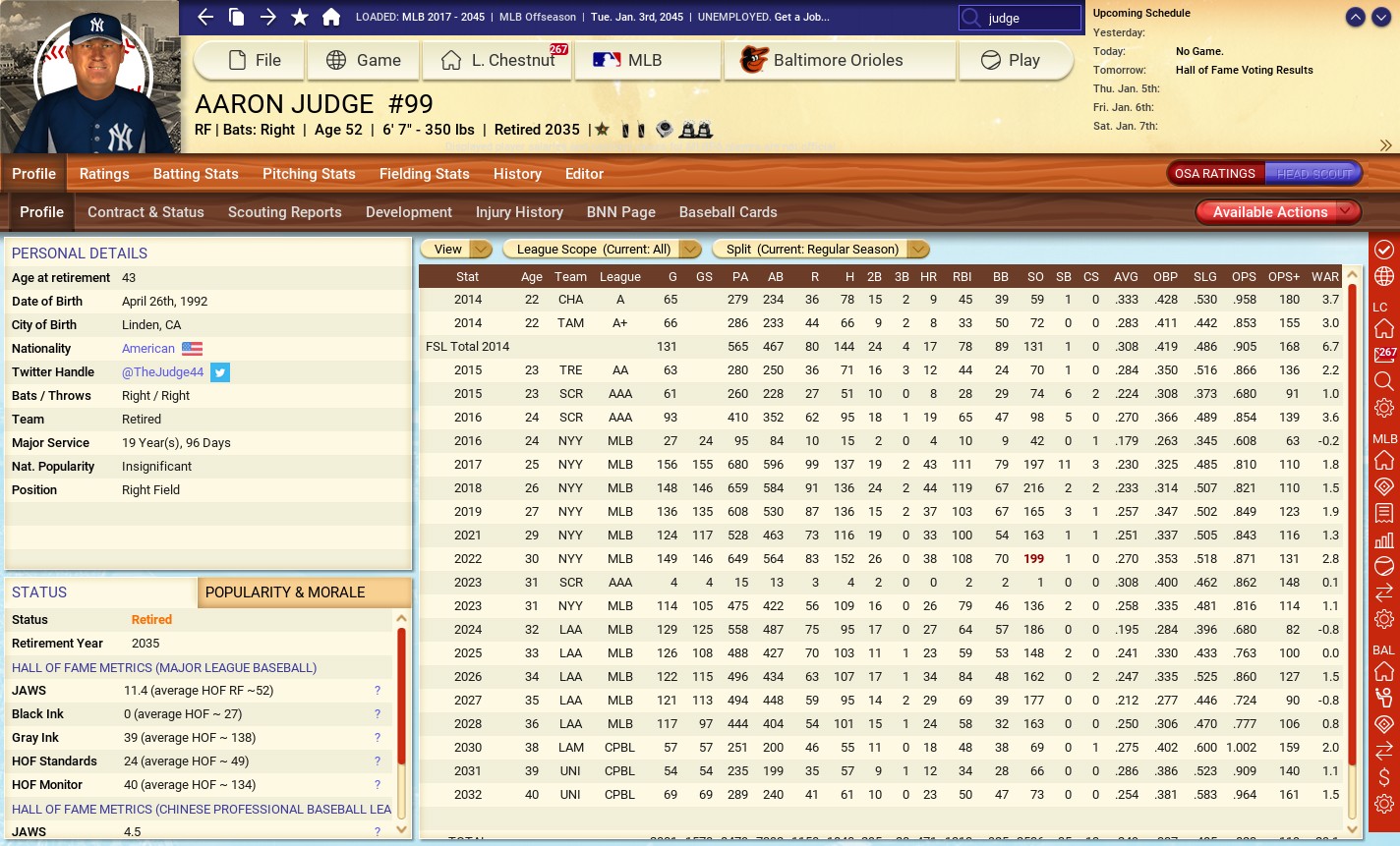Switch to the Ratings tab
Image resolution: width=1400 pixels, height=846 pixels.
coord(104,174)
